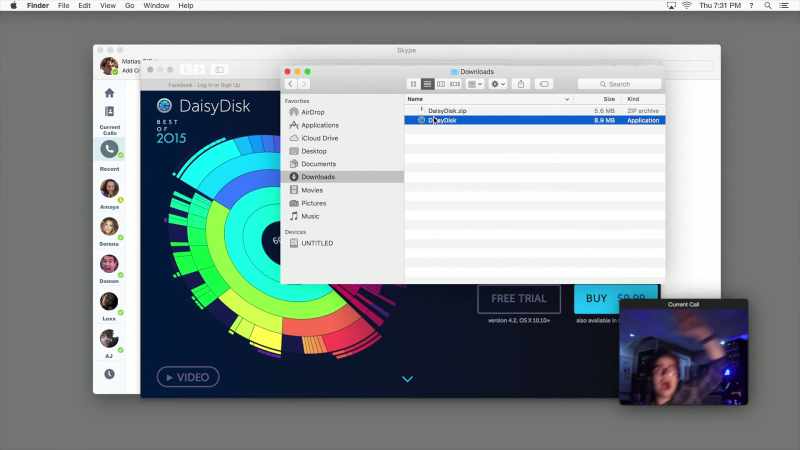The width and height of the screenshot is (800, 450).
Task: Open the Apple menu
Action: (14, 6)
